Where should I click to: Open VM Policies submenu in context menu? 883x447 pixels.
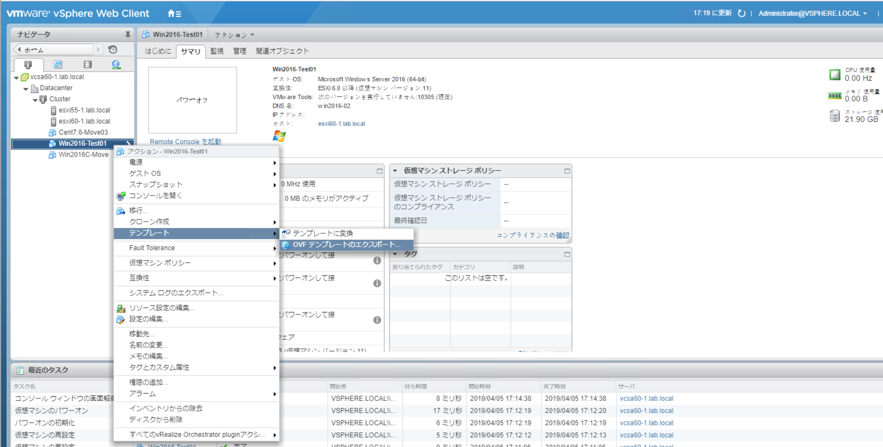click(197, 263)
